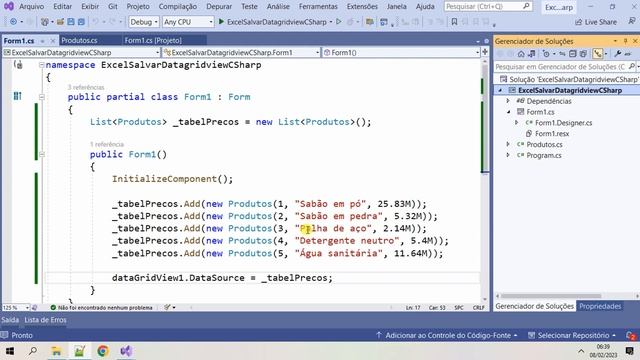Click Chrome icon in Windows taskbar

click(102, 351)
